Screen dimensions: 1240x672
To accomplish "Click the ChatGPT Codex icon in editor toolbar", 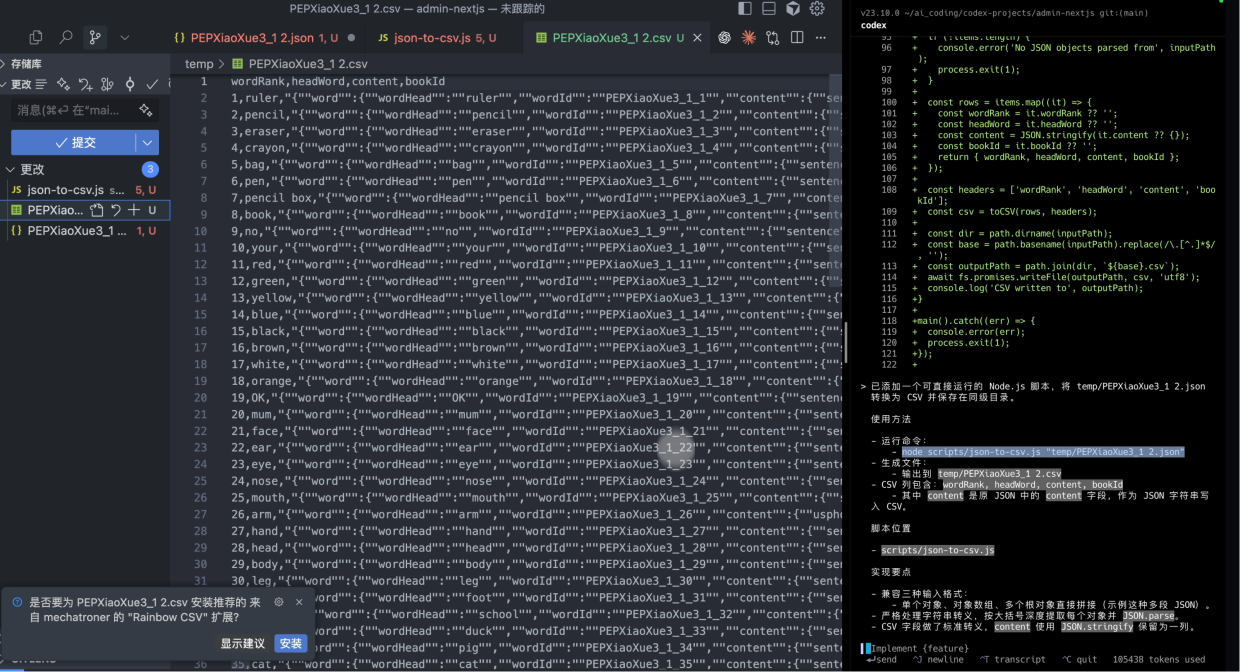I will pos(724,38).
